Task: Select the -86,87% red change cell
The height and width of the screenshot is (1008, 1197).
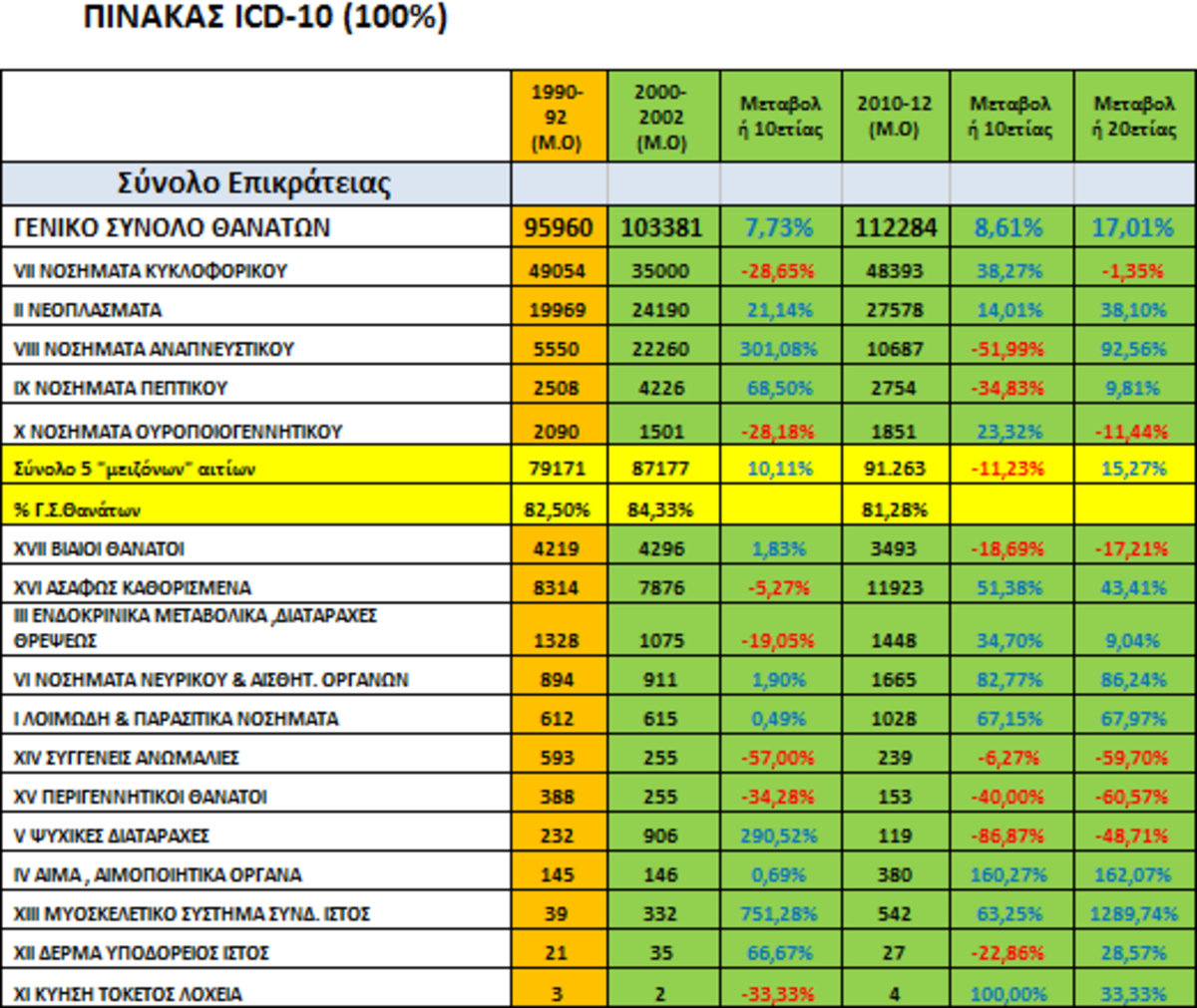Action: [x=1009, y=836]
